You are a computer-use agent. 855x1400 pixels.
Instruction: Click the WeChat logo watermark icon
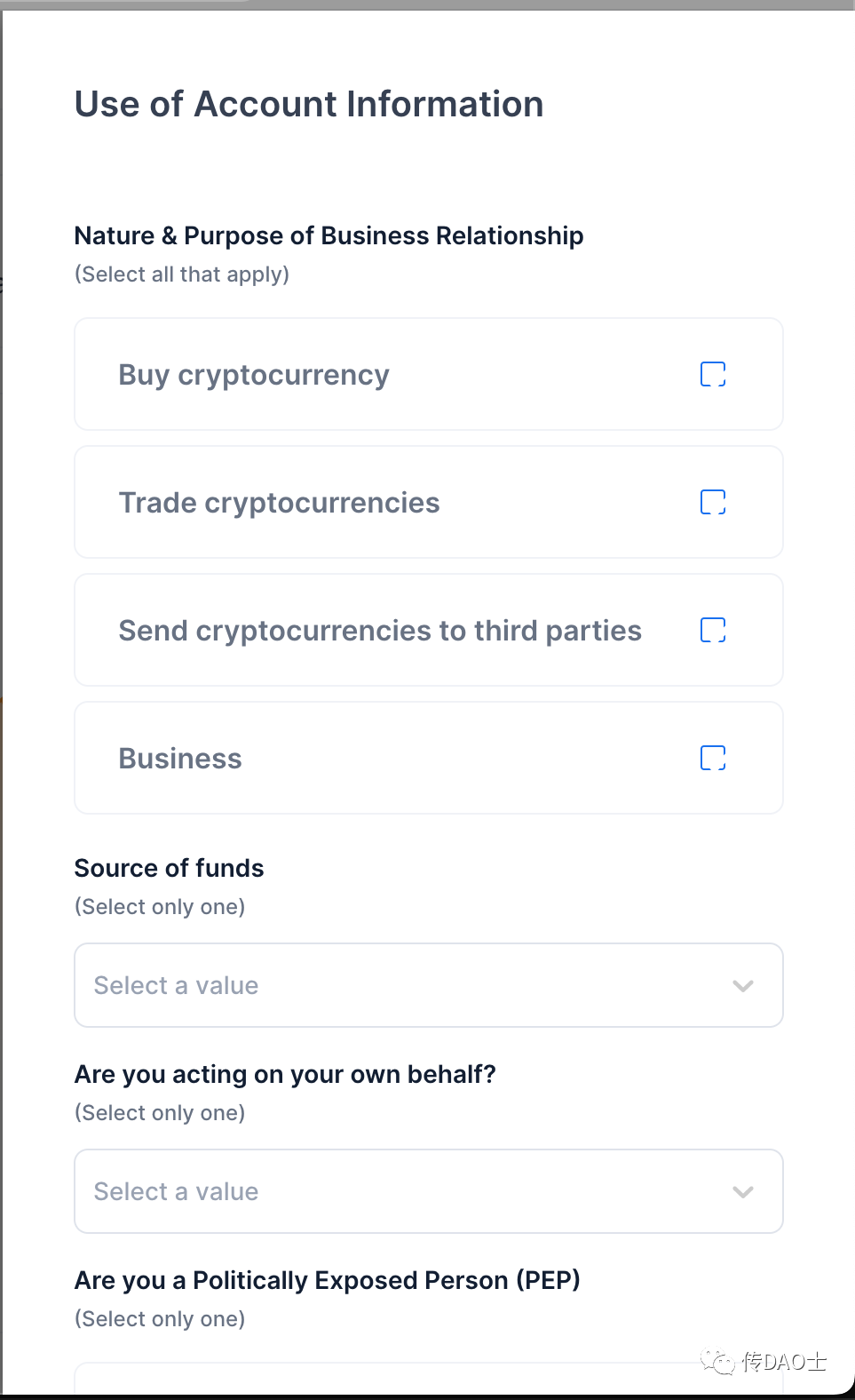(717, 1361)
